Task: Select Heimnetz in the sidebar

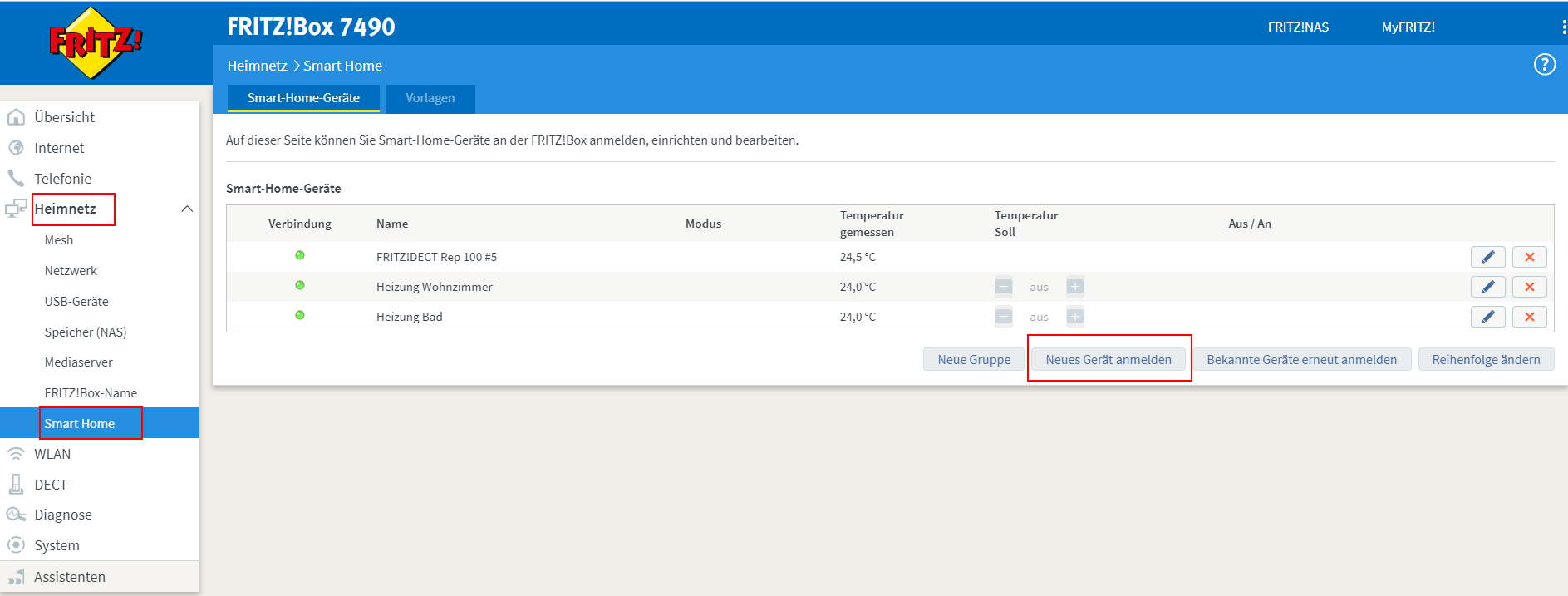Action: 66,209
